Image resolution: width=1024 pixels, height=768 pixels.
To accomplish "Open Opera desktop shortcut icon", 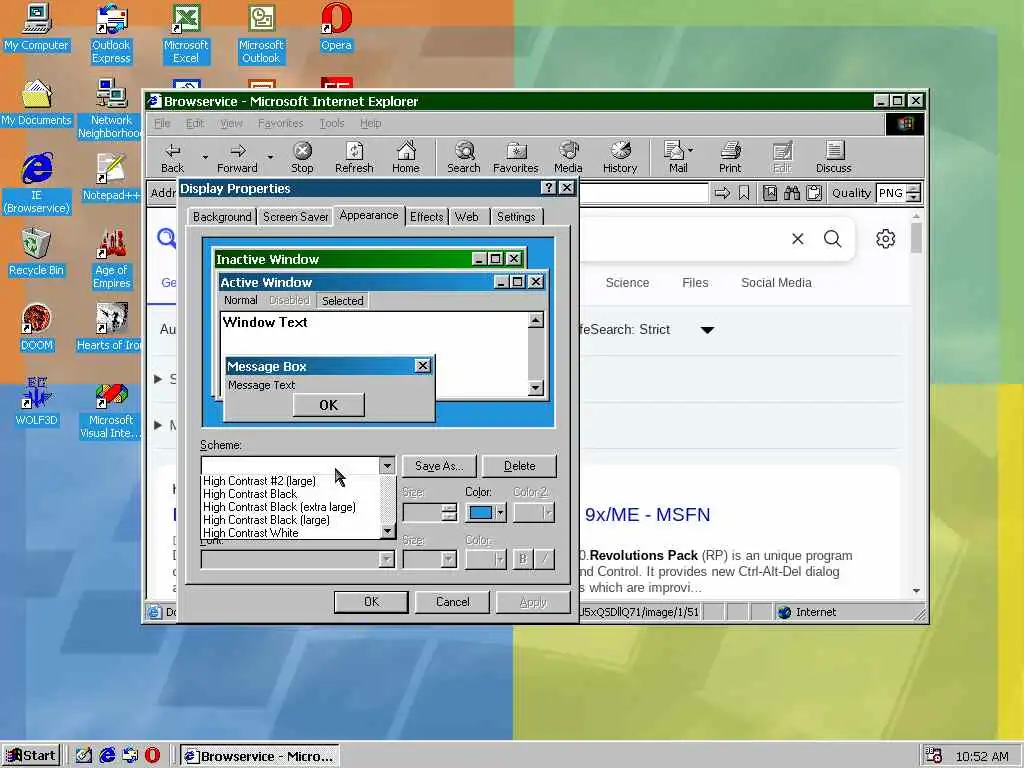I will [336, 27].
